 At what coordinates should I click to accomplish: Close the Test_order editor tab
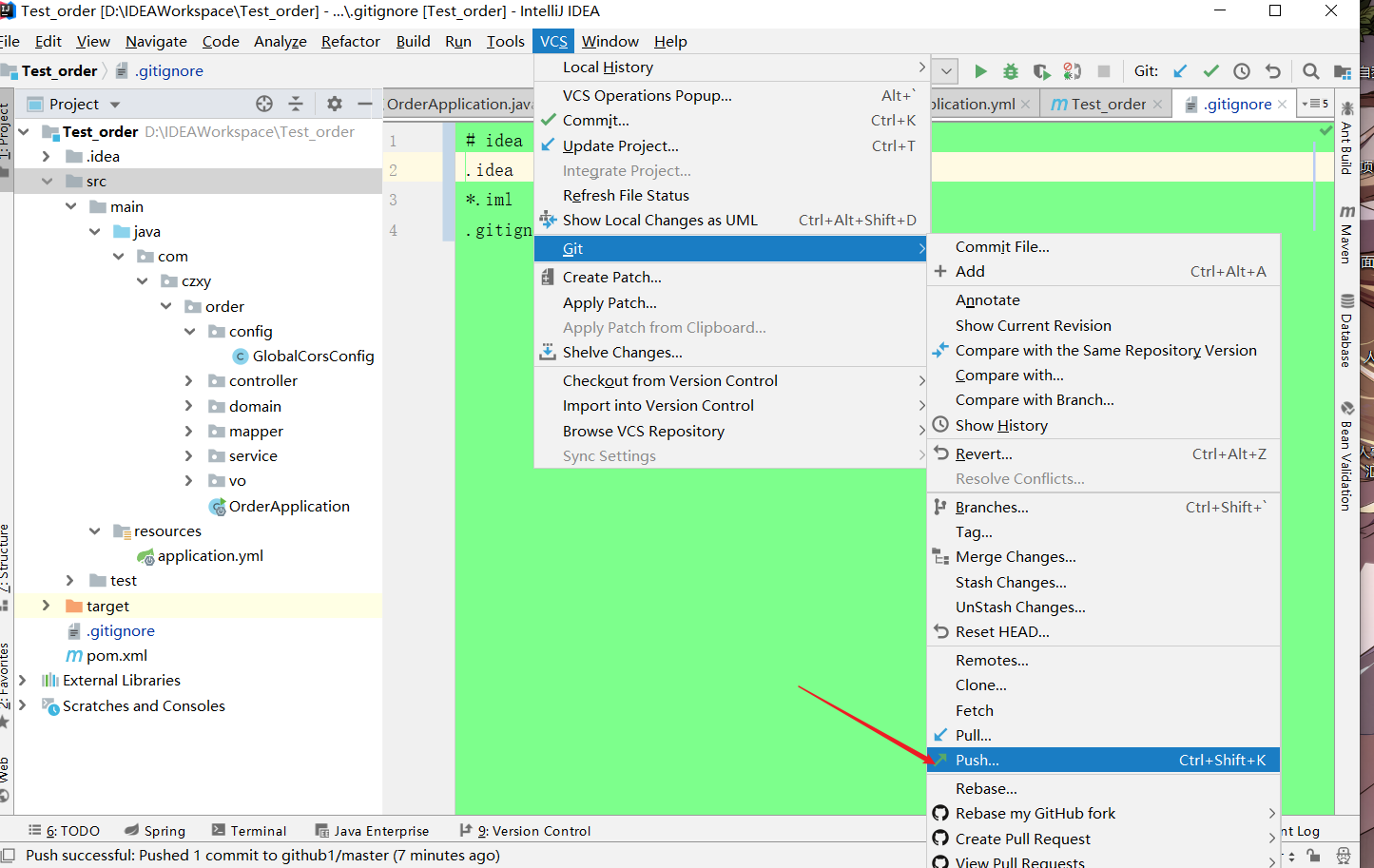pos(1157,105)
